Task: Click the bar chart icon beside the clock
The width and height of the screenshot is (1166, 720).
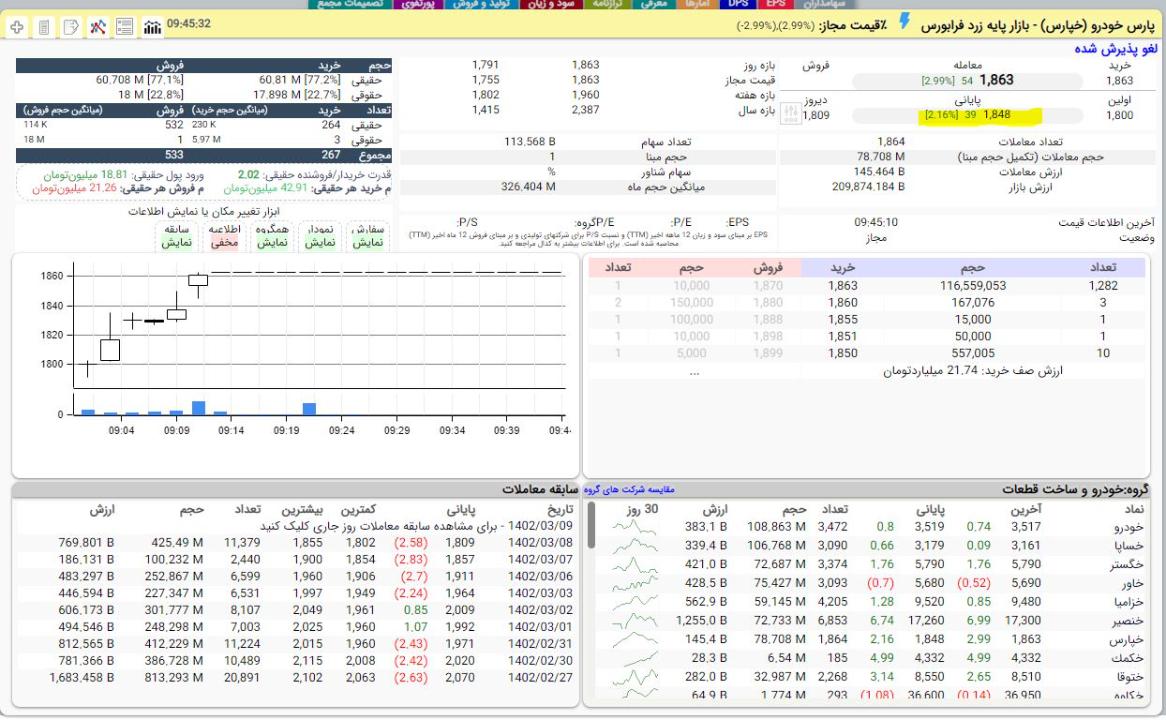Action: pos(152,26)
